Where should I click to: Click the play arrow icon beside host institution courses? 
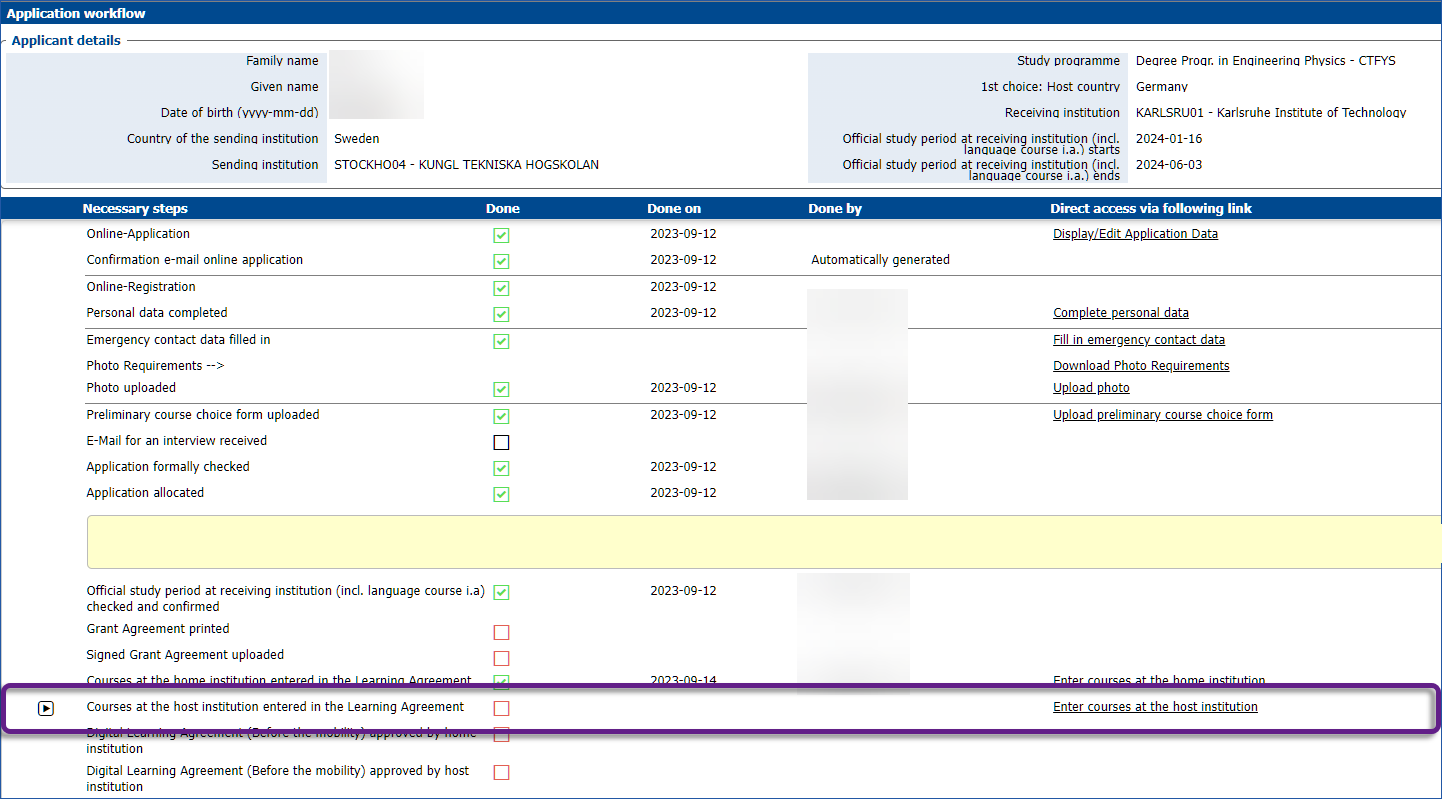46,708
